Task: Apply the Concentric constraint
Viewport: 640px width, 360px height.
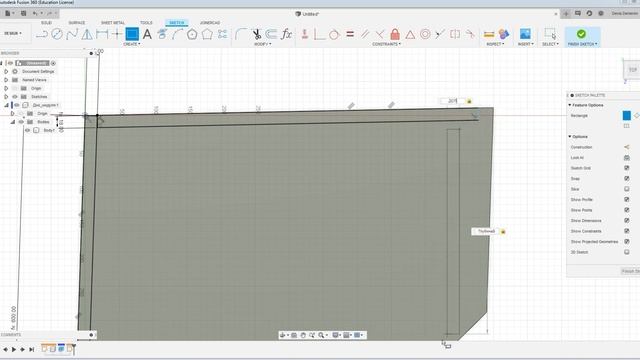Action: point(425,34)
